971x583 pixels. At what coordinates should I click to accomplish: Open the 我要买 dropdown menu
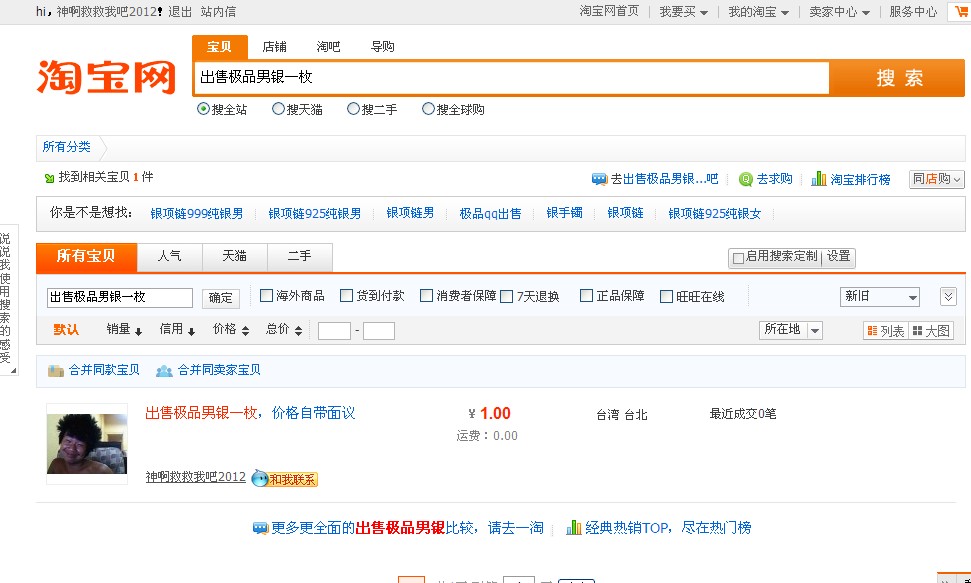point(684,12)
